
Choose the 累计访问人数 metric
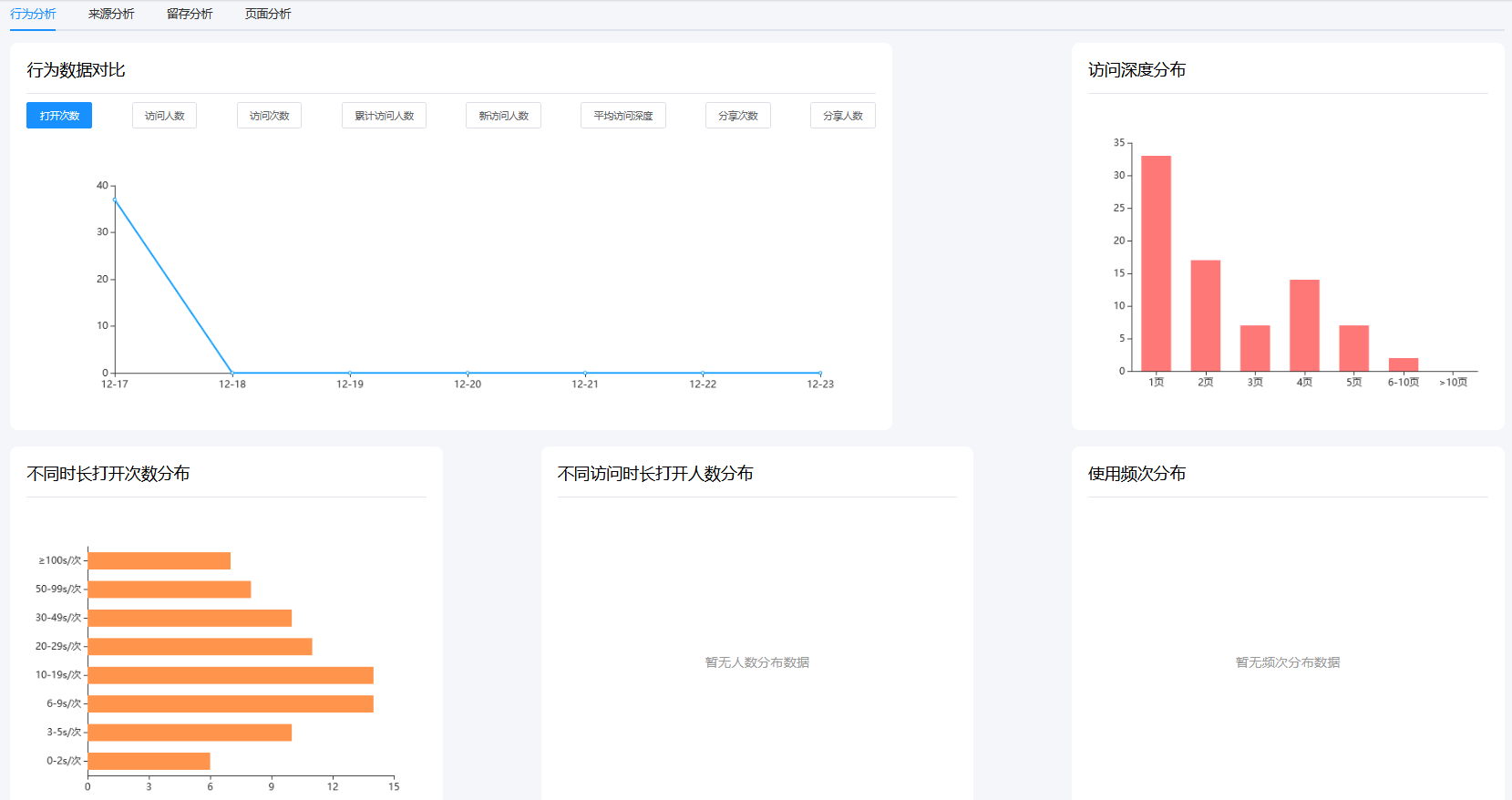384,116
